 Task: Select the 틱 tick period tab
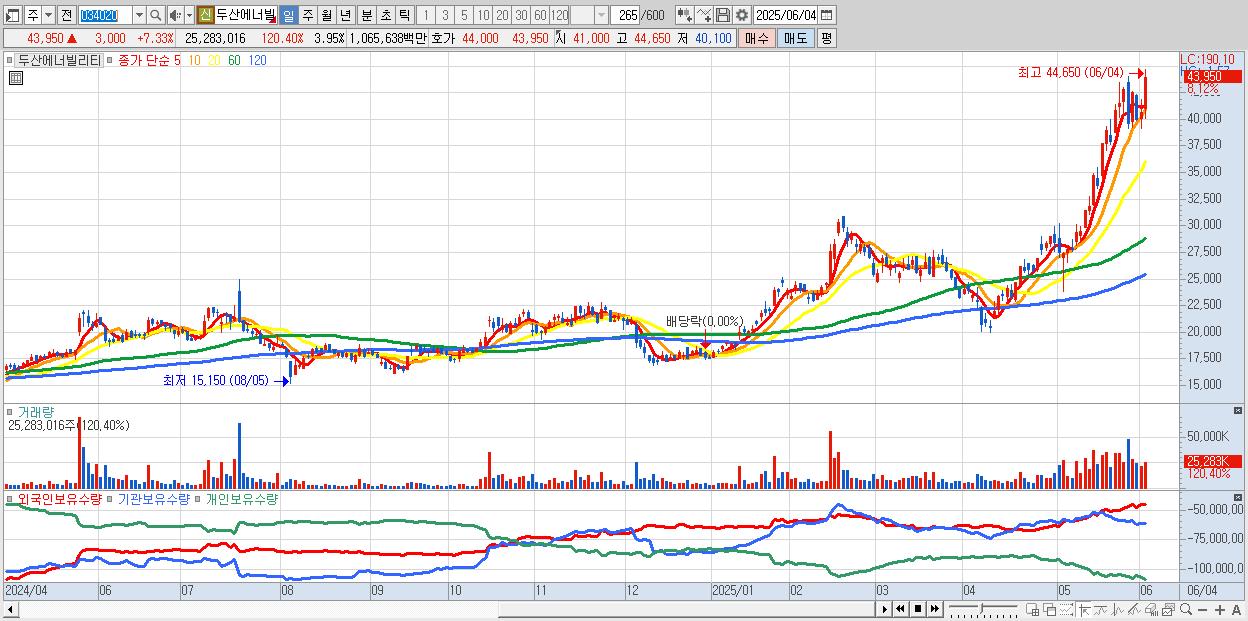[x=404, y=15]
